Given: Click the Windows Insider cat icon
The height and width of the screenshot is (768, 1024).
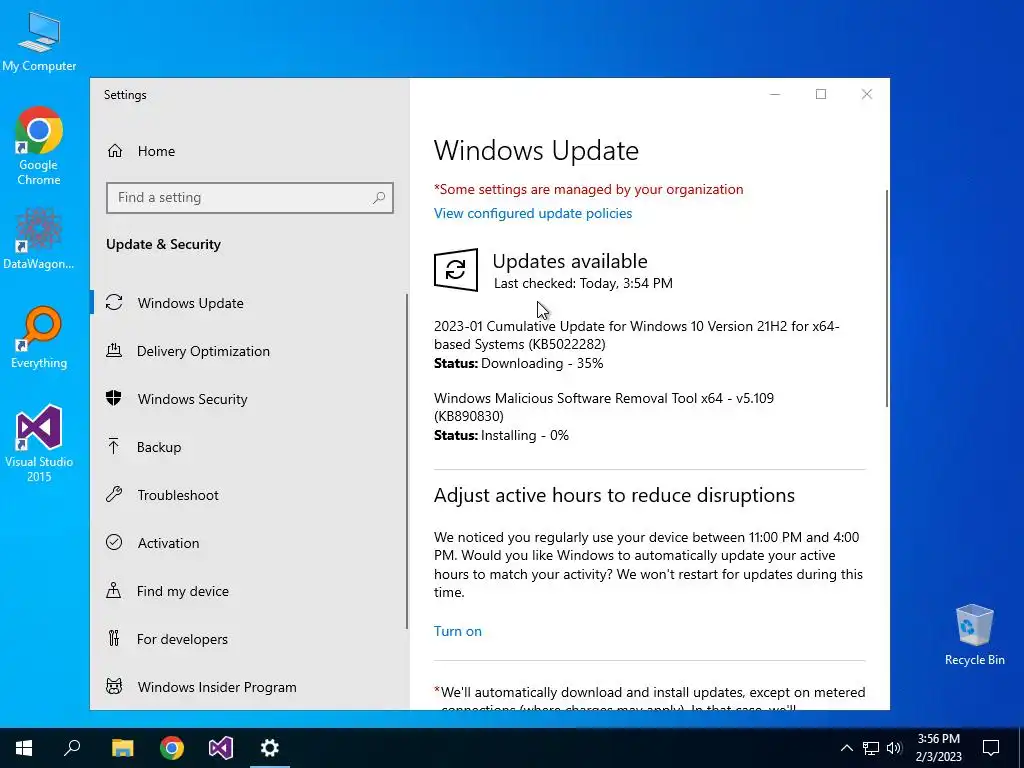Looking at the screenshot, I should point(114,686).
